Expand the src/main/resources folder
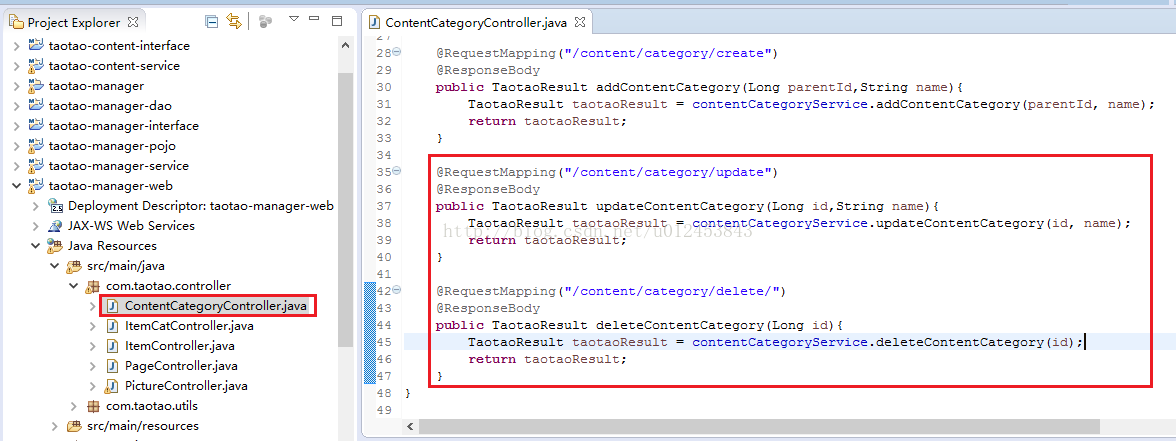 point(55,426)
